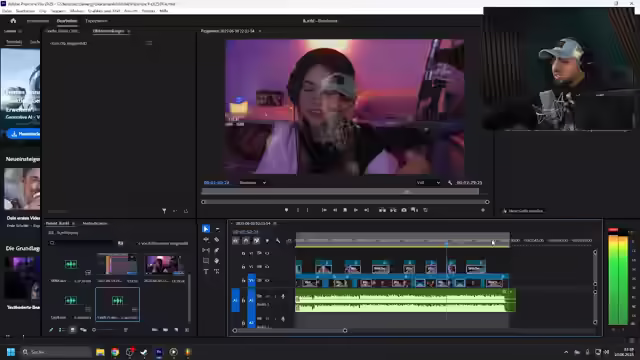
Task: Open the Hilfe menu in menu bar
Action: point(164,11)
